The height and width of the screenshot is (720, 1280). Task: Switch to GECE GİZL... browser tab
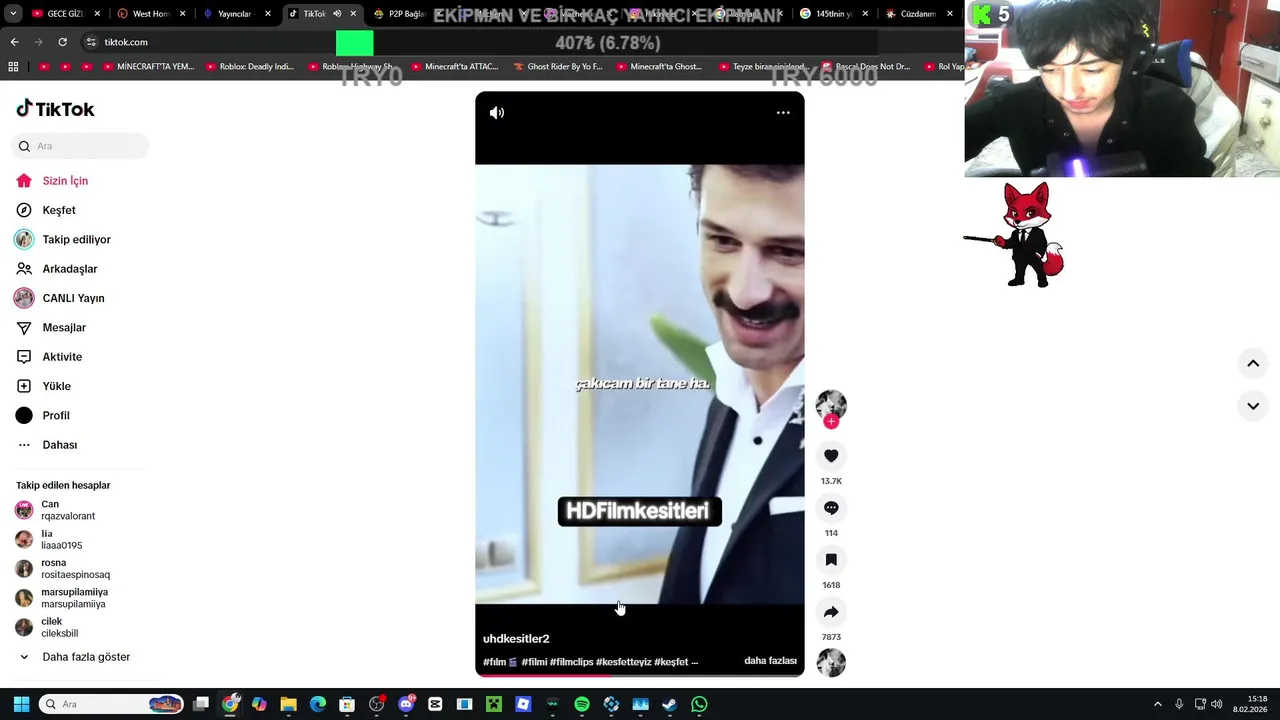coord(65,14)
